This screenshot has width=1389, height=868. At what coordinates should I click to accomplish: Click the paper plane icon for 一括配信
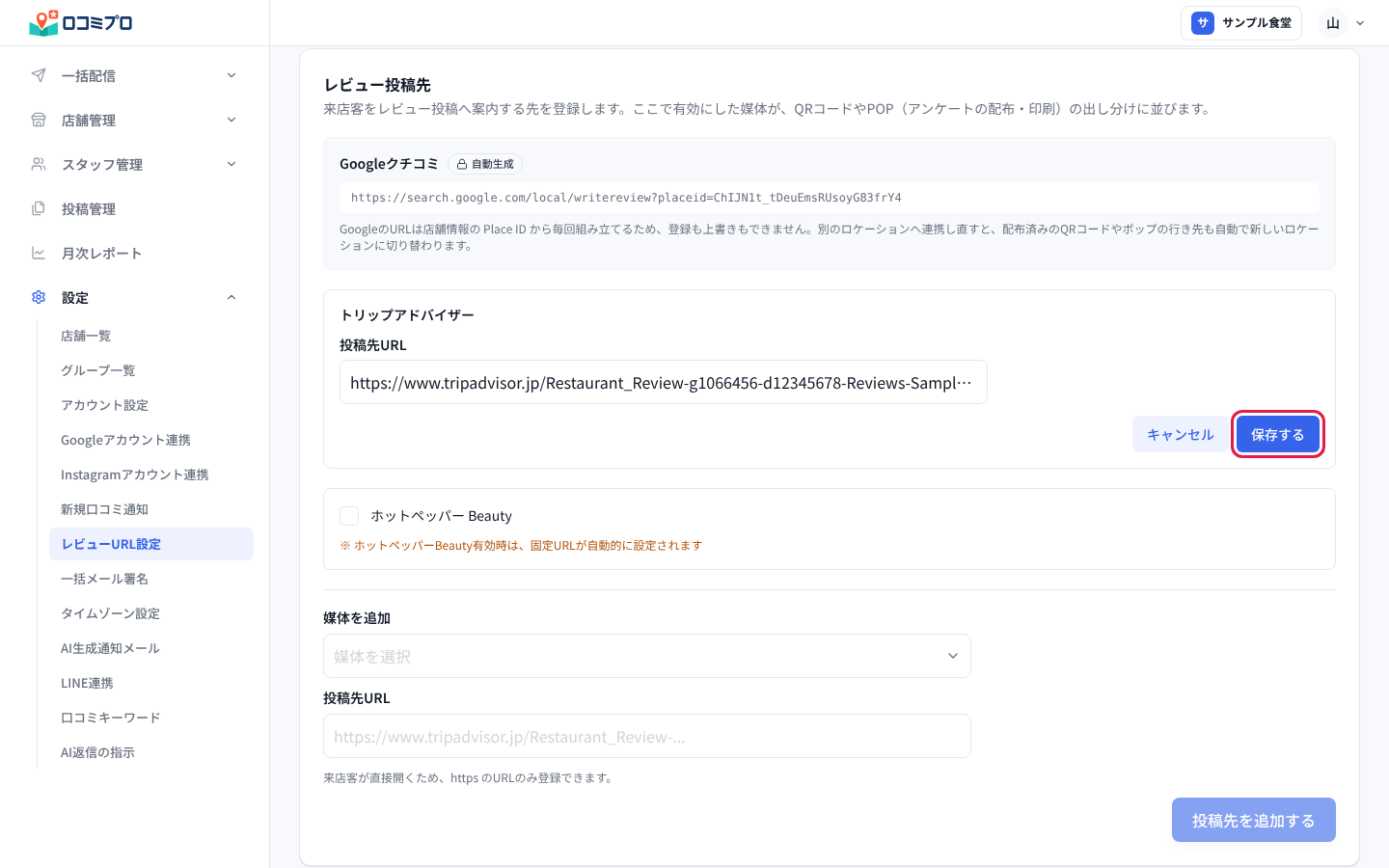(x=39, y=75)
